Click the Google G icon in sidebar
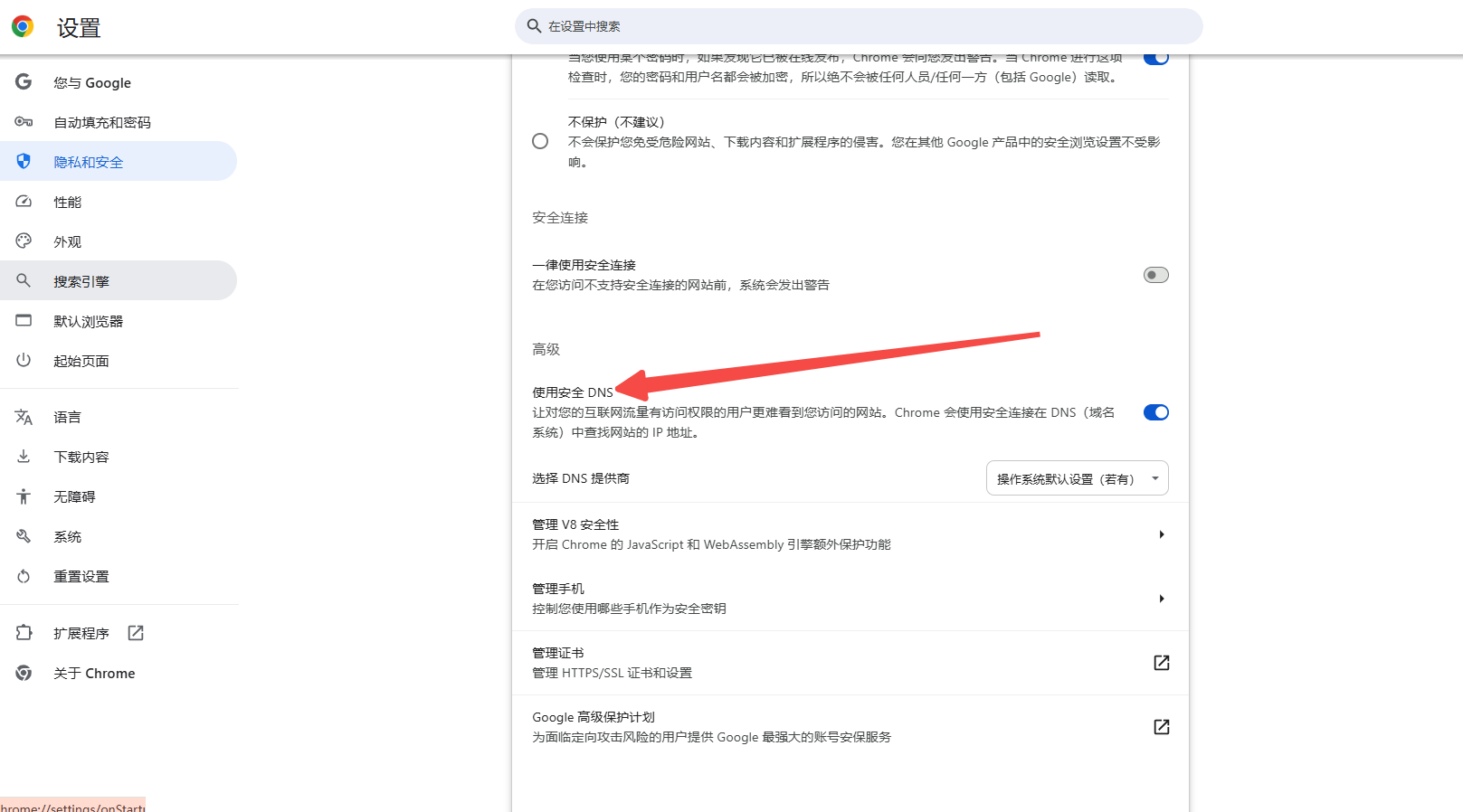Screen dimensions: 1463x812 click(x=24, y=81)
